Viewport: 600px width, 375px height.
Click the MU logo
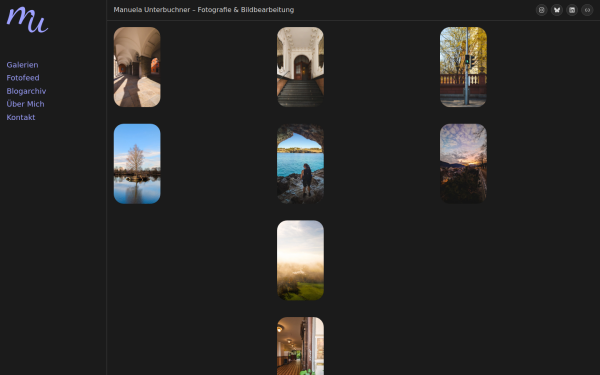(x=27, y=20)
